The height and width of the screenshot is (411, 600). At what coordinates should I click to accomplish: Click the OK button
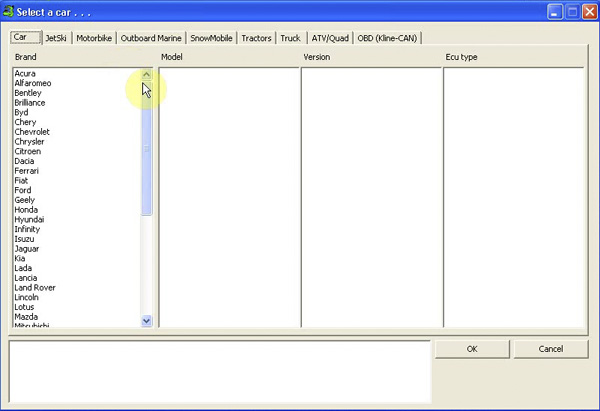472,349
